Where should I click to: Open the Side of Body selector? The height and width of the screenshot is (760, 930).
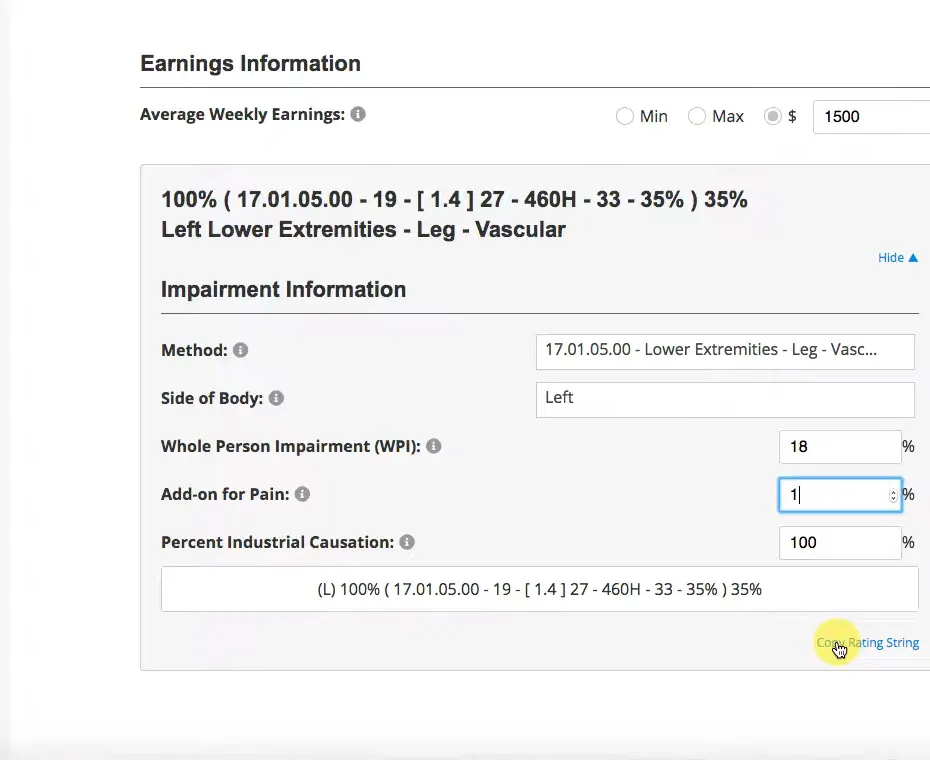(725, 400)
